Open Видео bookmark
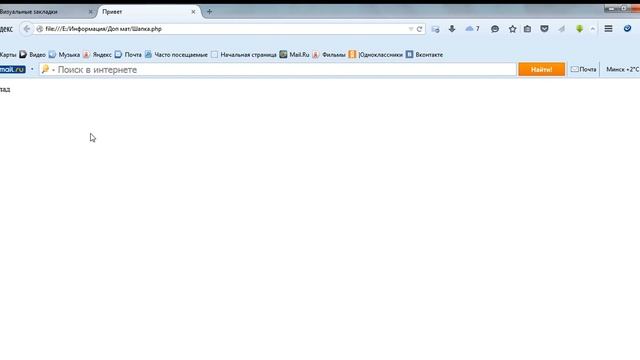640x360 pixels. pyautogui.click(x=33, y=55)
